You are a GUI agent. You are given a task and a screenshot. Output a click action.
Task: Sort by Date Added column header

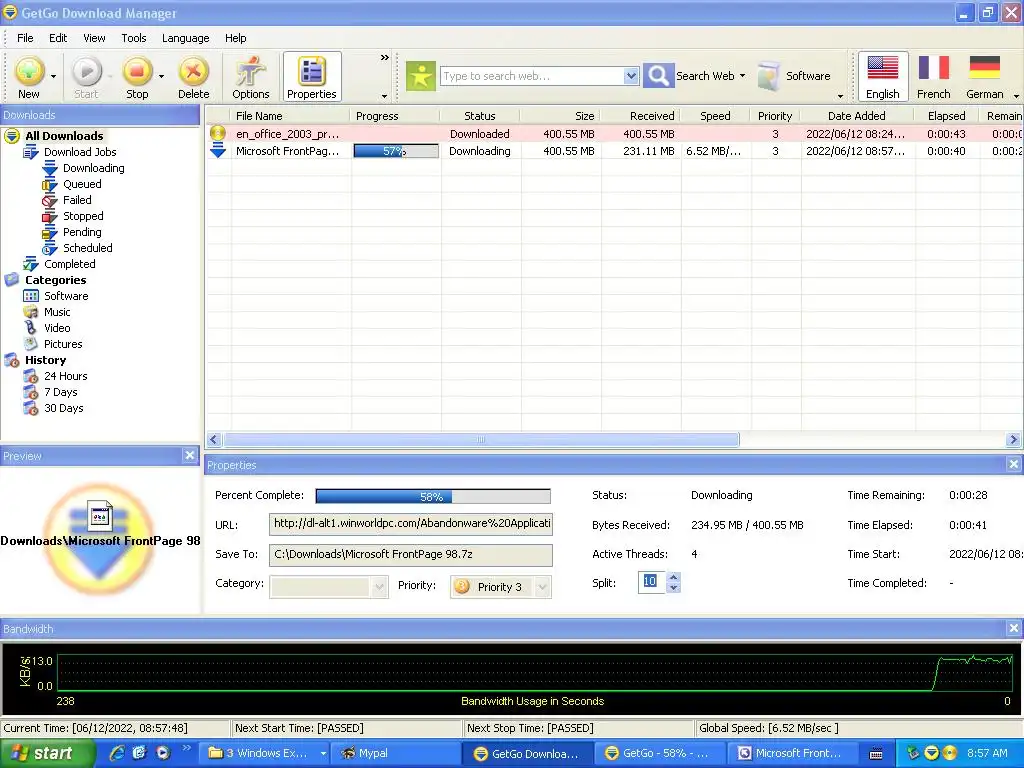point(857,116)
